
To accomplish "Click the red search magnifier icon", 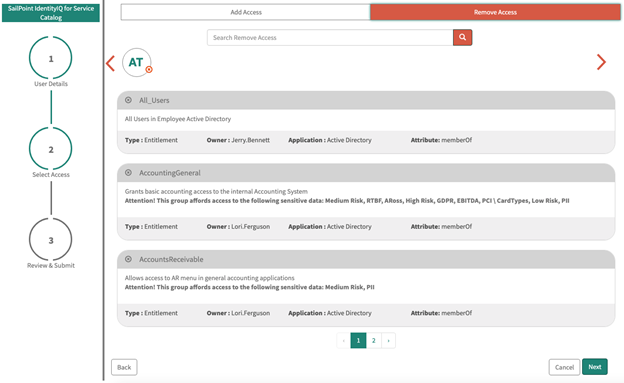I will (462, 37).
